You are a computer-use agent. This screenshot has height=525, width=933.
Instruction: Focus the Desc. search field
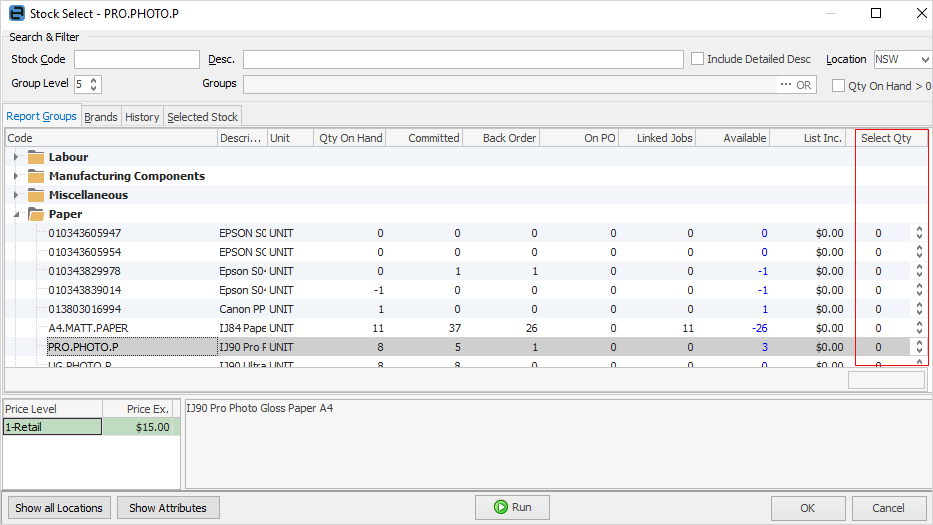coord(463,60)
